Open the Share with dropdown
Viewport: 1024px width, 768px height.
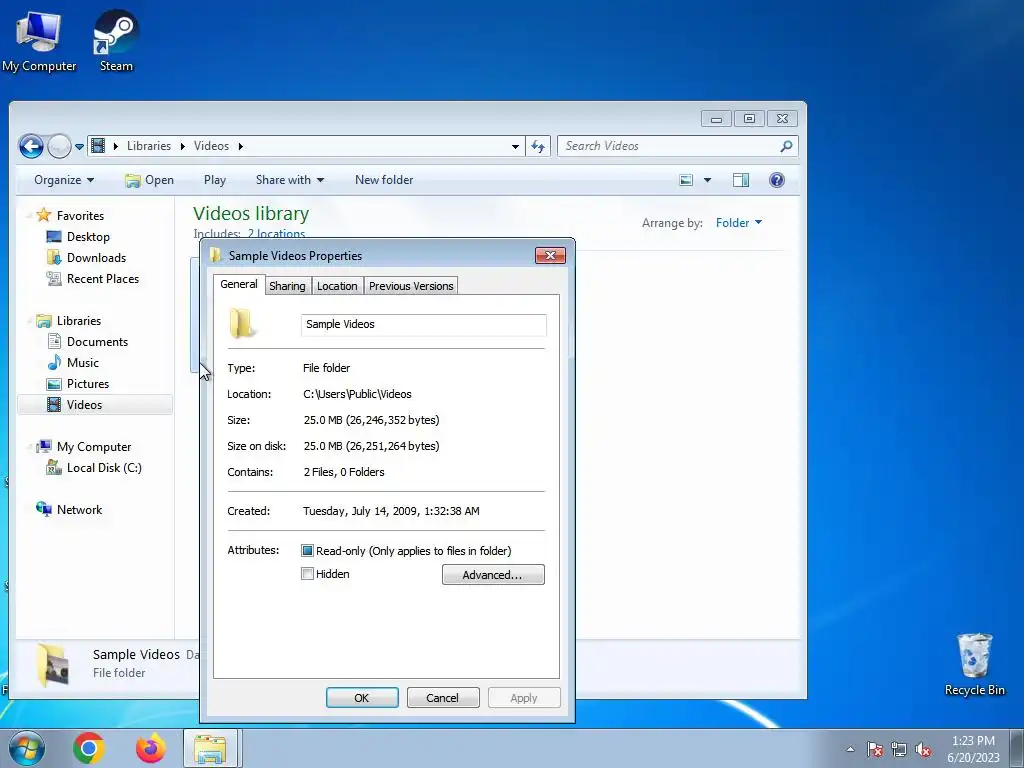pyautogui.click(x=290, y=180)
